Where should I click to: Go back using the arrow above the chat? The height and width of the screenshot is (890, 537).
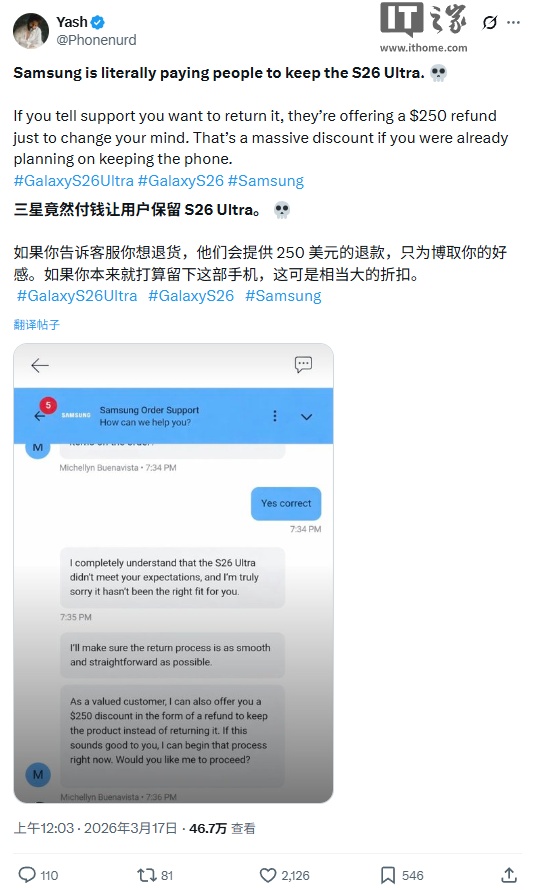pos(40,366)
